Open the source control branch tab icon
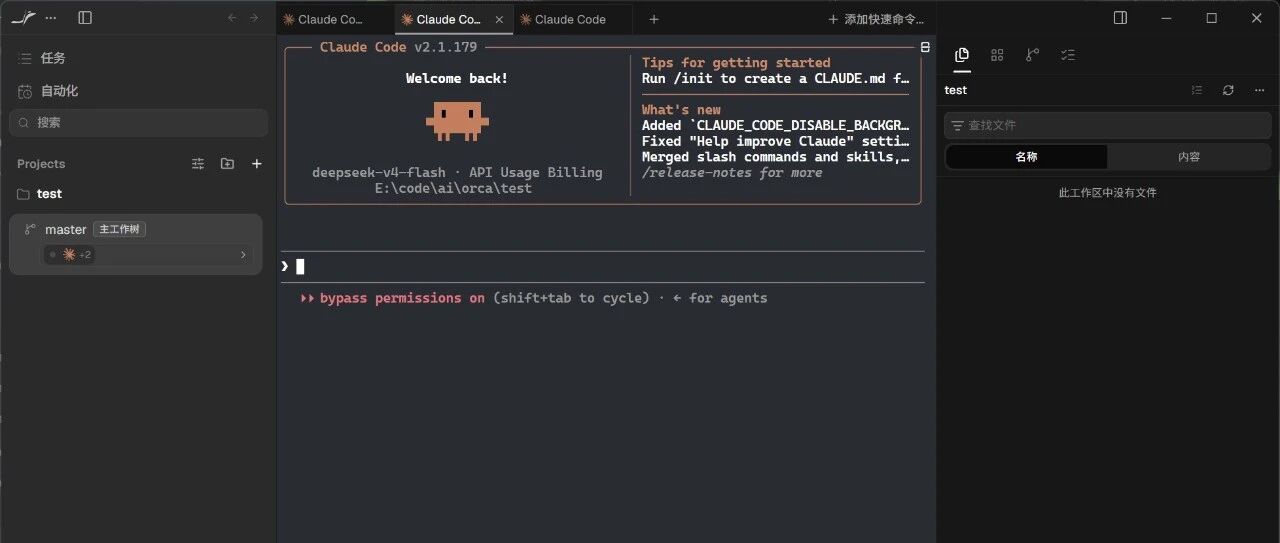This screenshot has height=543, width=1280. click(1032, 55)
